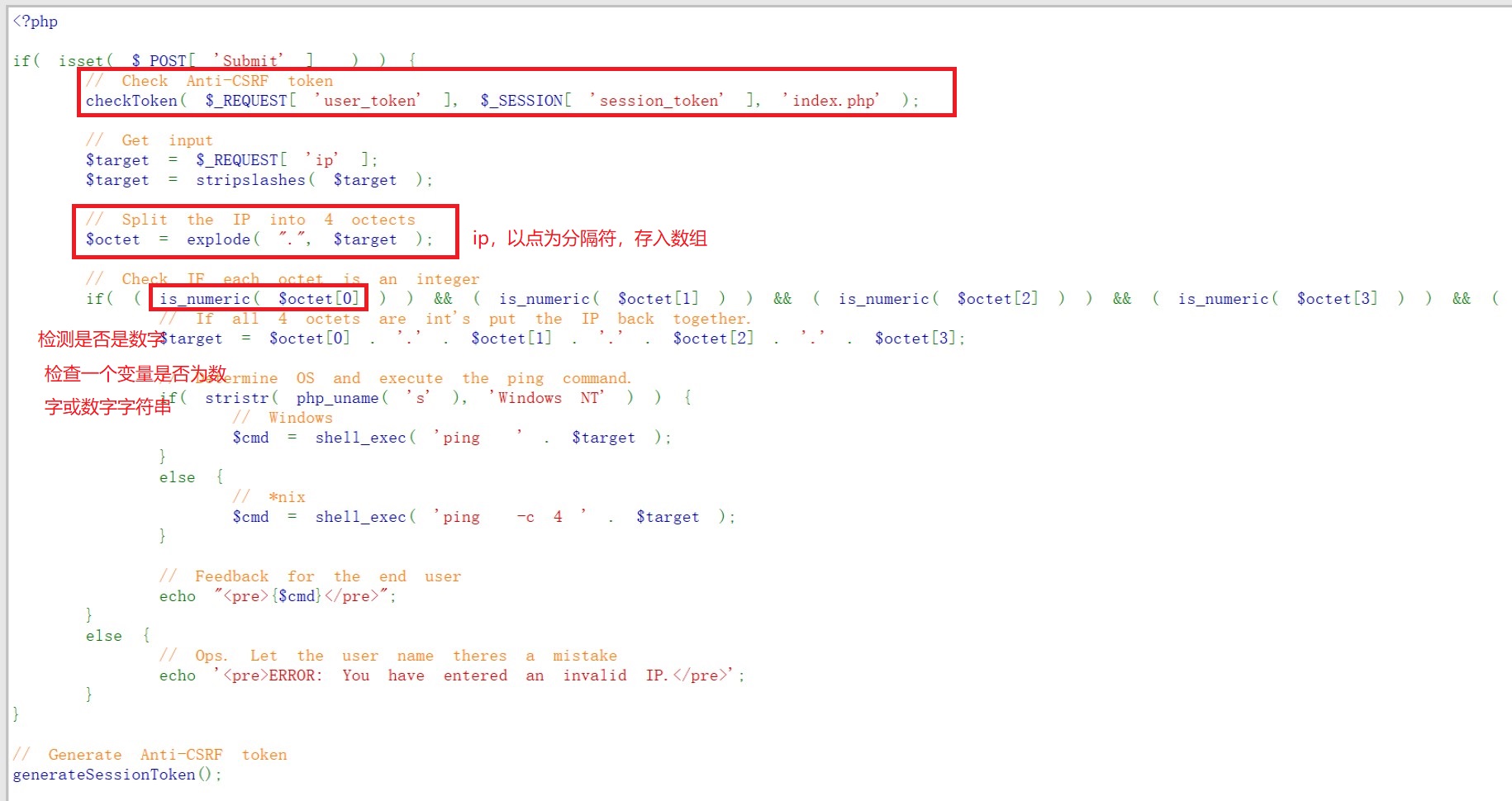Click the generateSessionToken() call
Viewport: 1512px width, 801px height.
[113, 775]
